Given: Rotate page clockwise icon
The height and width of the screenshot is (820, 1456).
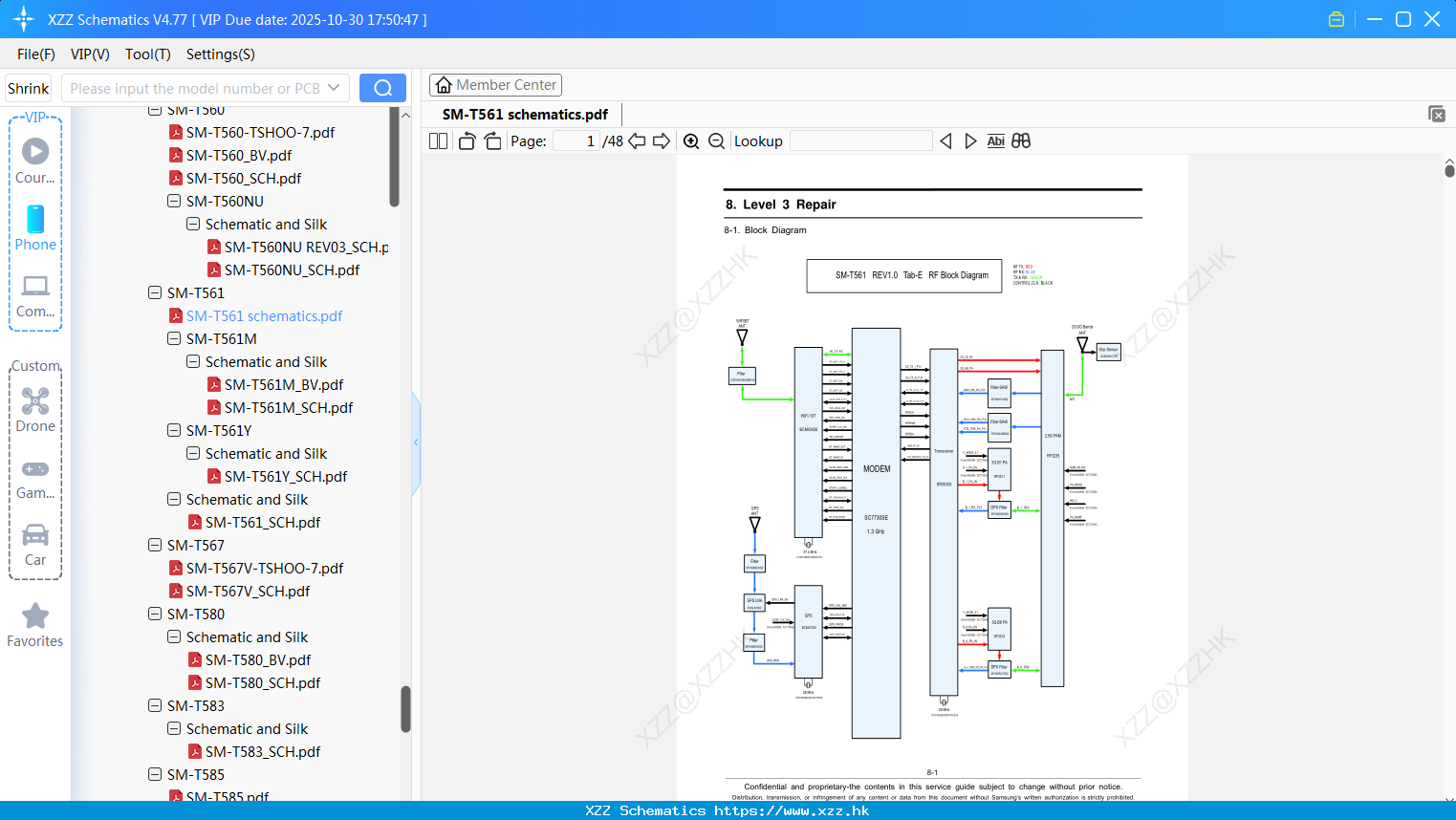Looking at the screenshot, I should pos(493,141).
